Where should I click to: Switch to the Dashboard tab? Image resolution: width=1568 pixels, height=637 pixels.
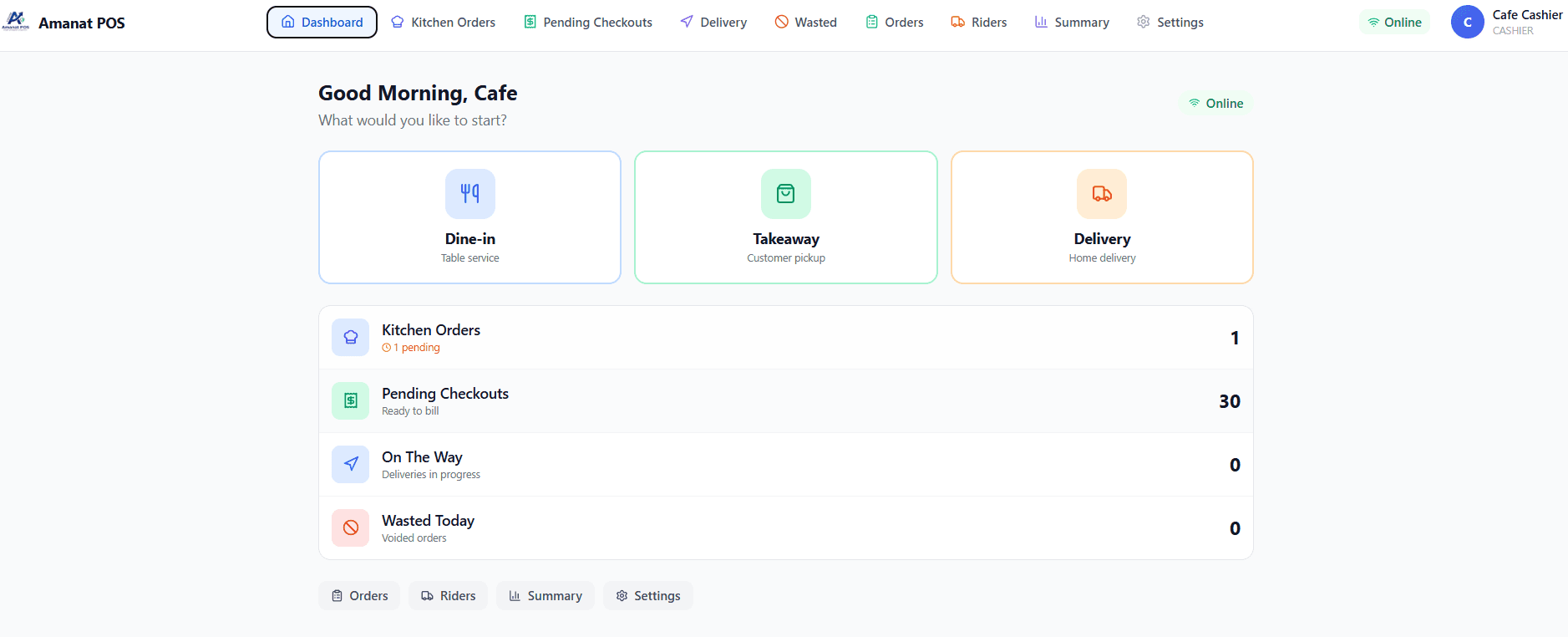click(322, 22)
